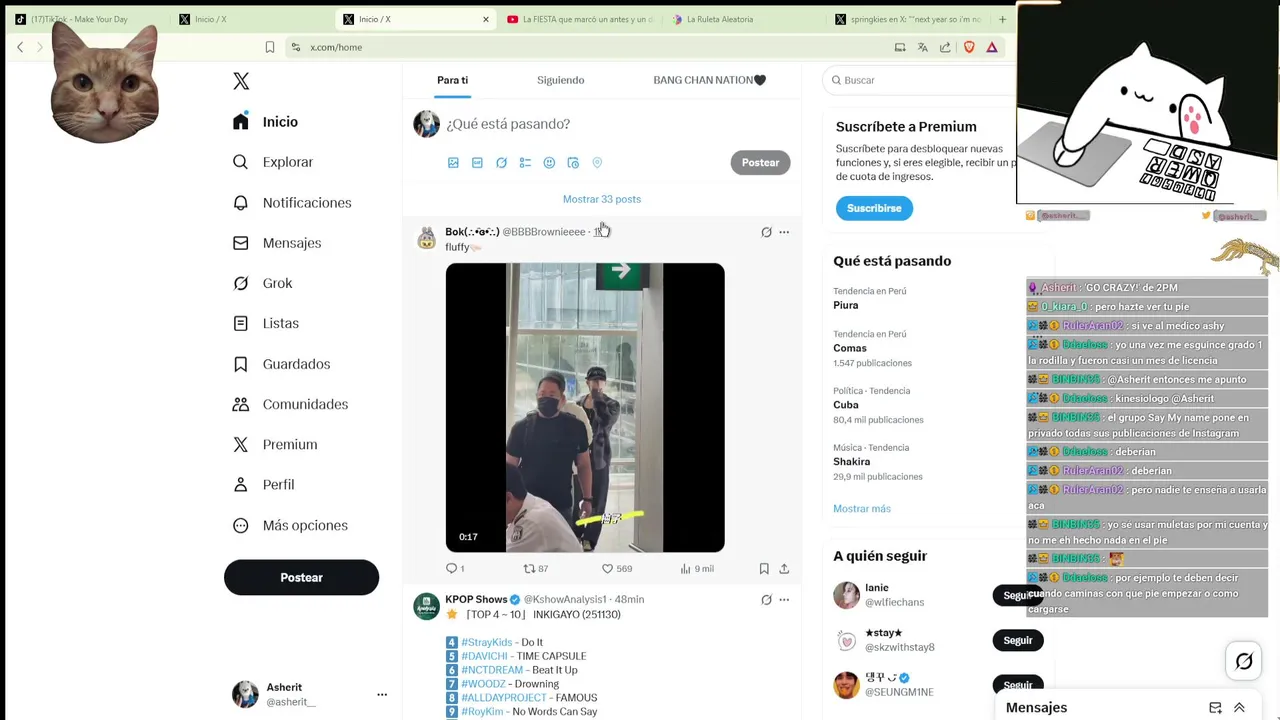Viewport: 1280px width, 720px height.
Task: Expand the Mensajes drawer chevrons
Action: point(1239,708)
